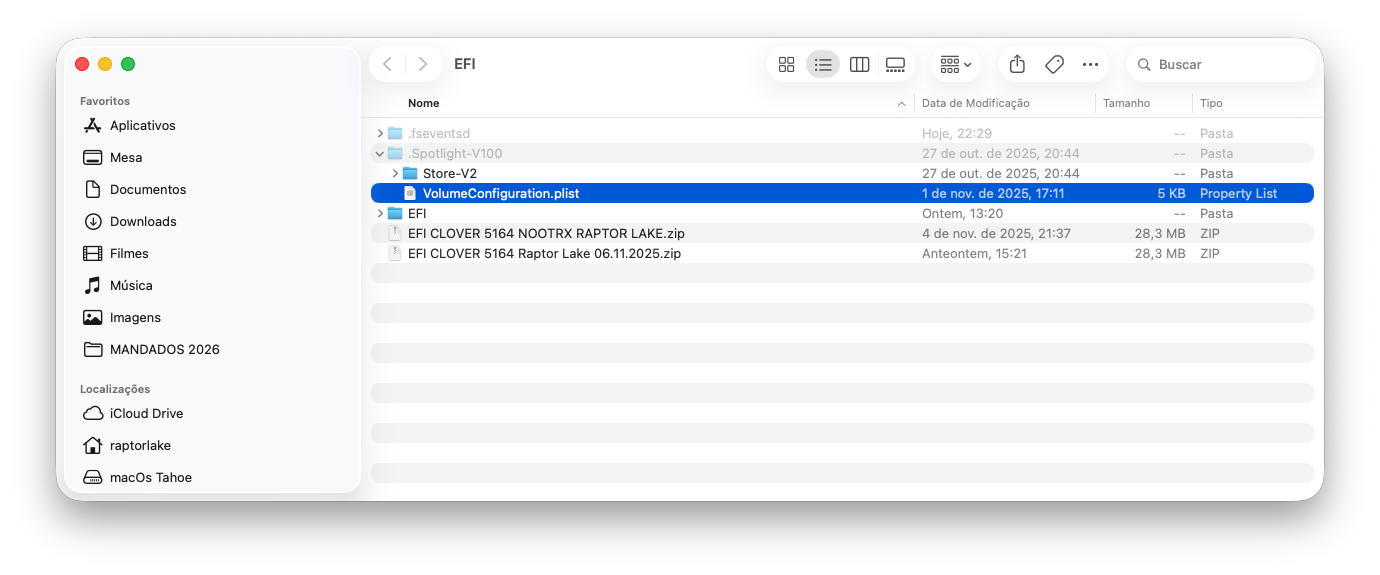Open Aplicativos in the sidebar
This screenshot has height=575, width=1380.
(142, 125)
